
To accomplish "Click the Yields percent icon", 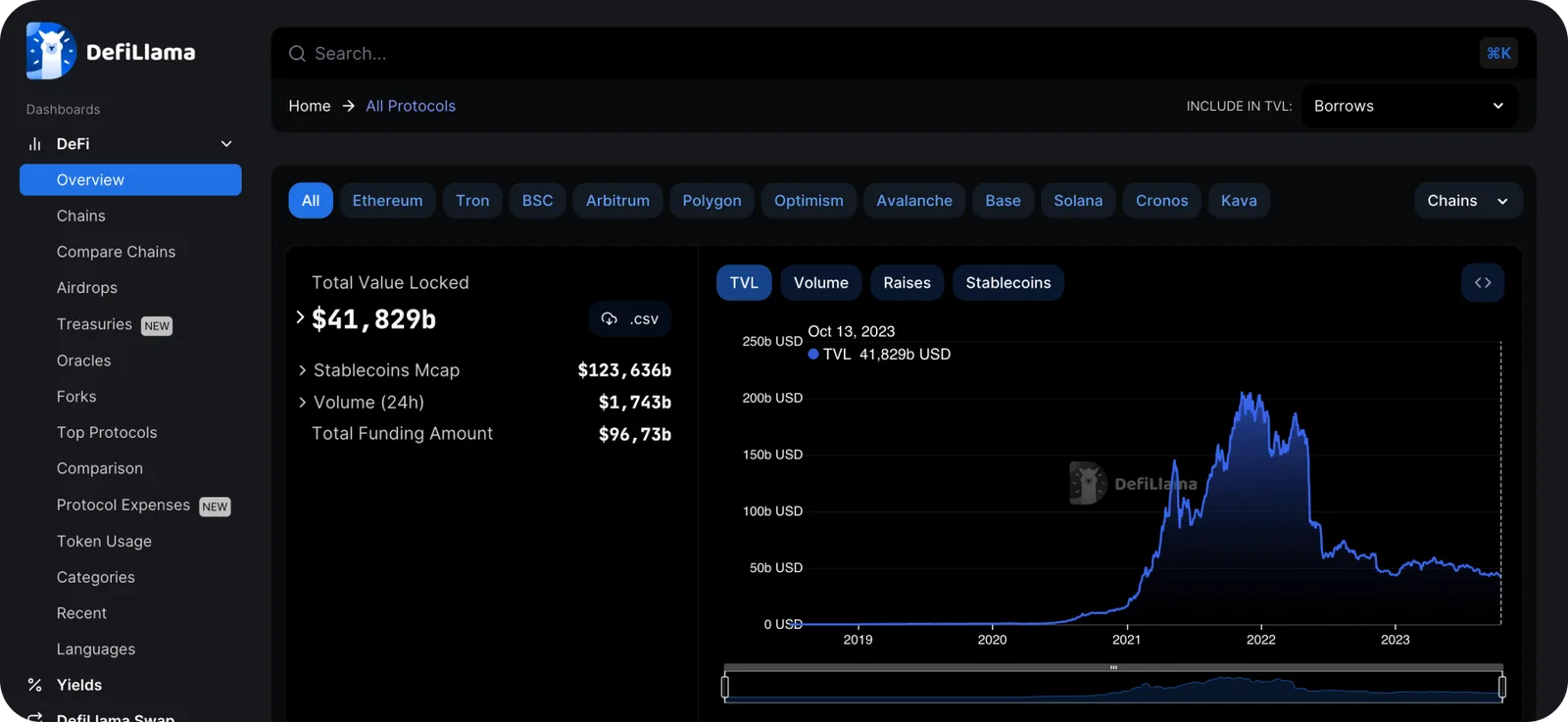I will click(35, 685).
